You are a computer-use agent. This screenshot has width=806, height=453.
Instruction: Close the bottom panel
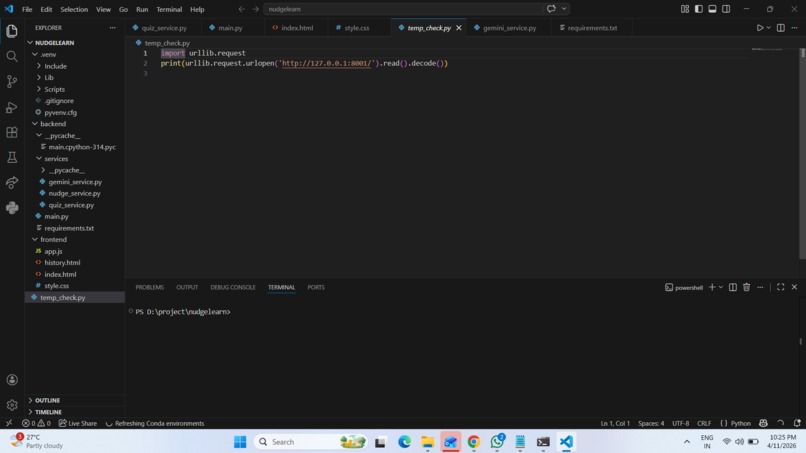(794, 287)
